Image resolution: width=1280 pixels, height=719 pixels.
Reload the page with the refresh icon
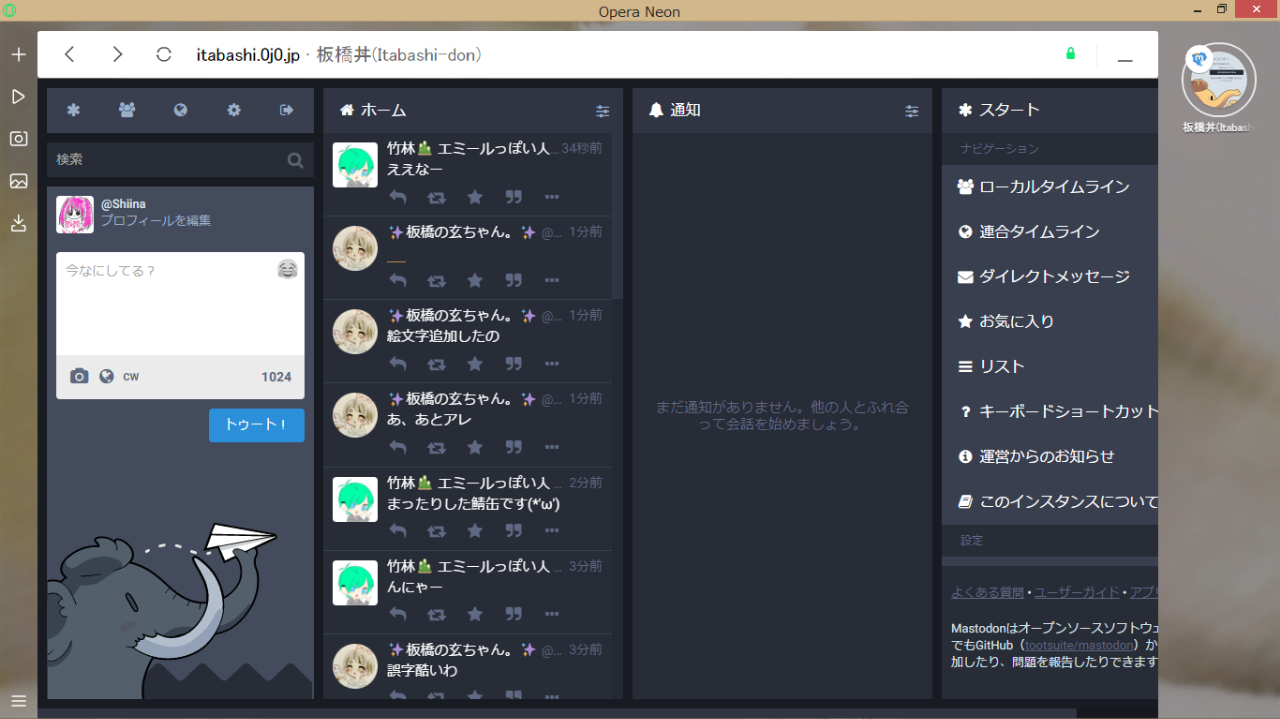(164, 55)
